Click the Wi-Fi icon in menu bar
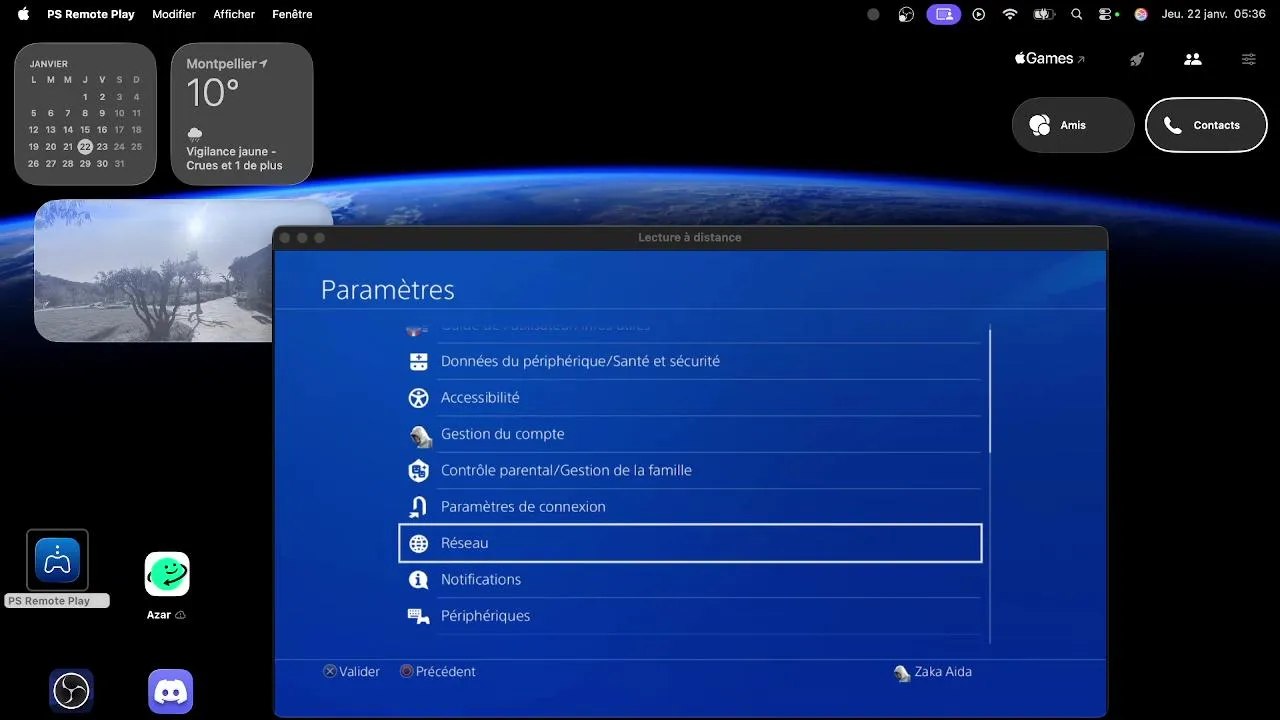This screenshot has width=1280, height=720. tap(1010, 14)
